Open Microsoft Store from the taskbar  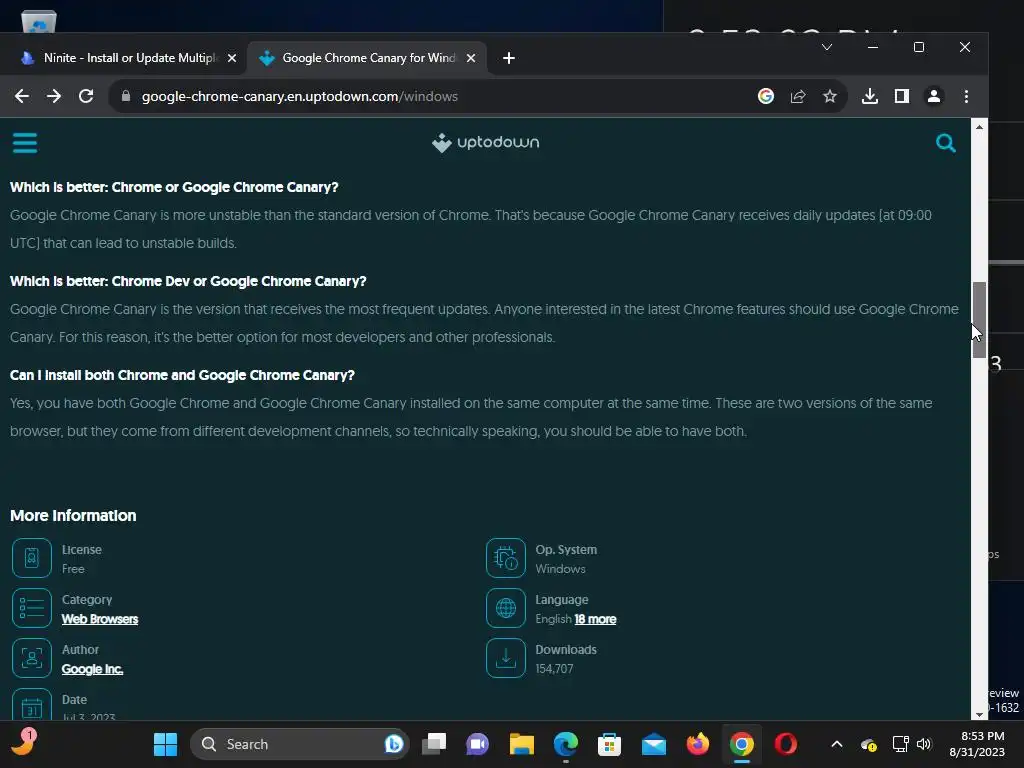coord(609,744)
